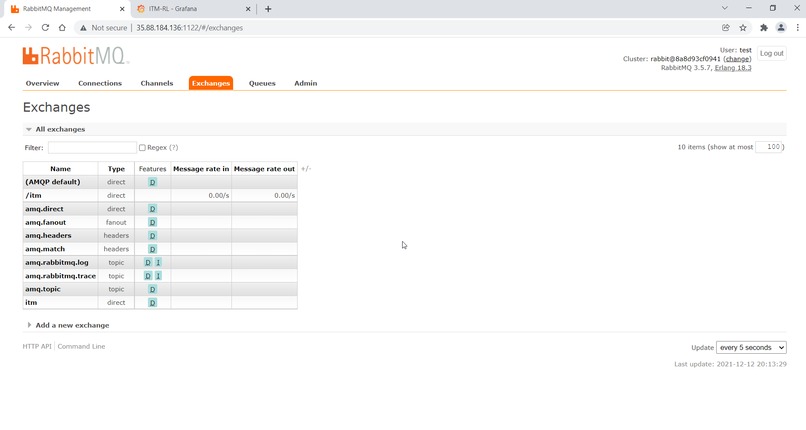Open the /itm exchange
Screen dimensions: 806x430
33,195
